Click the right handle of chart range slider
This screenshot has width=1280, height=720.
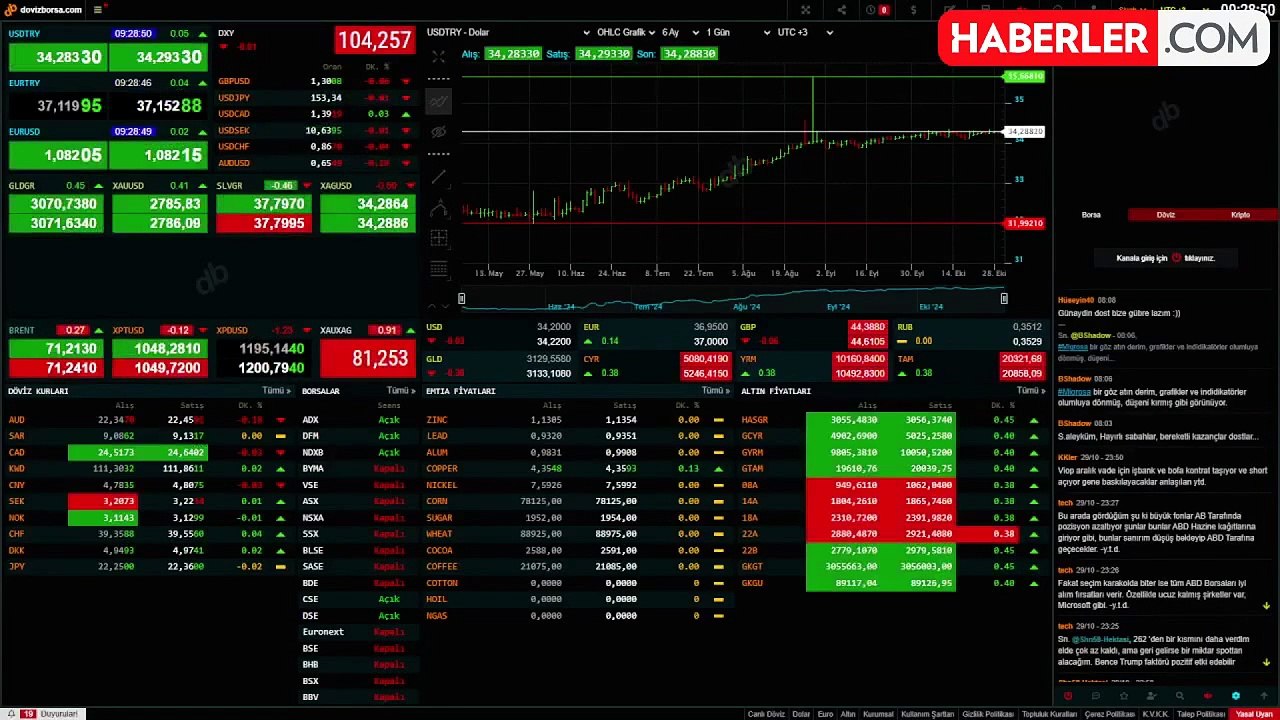coord(1004,298)
